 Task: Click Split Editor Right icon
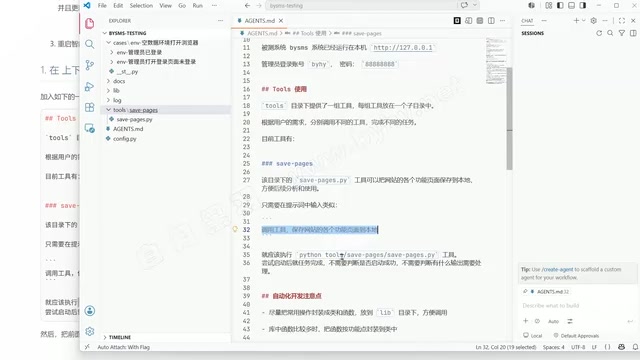(x=491, y=20)
